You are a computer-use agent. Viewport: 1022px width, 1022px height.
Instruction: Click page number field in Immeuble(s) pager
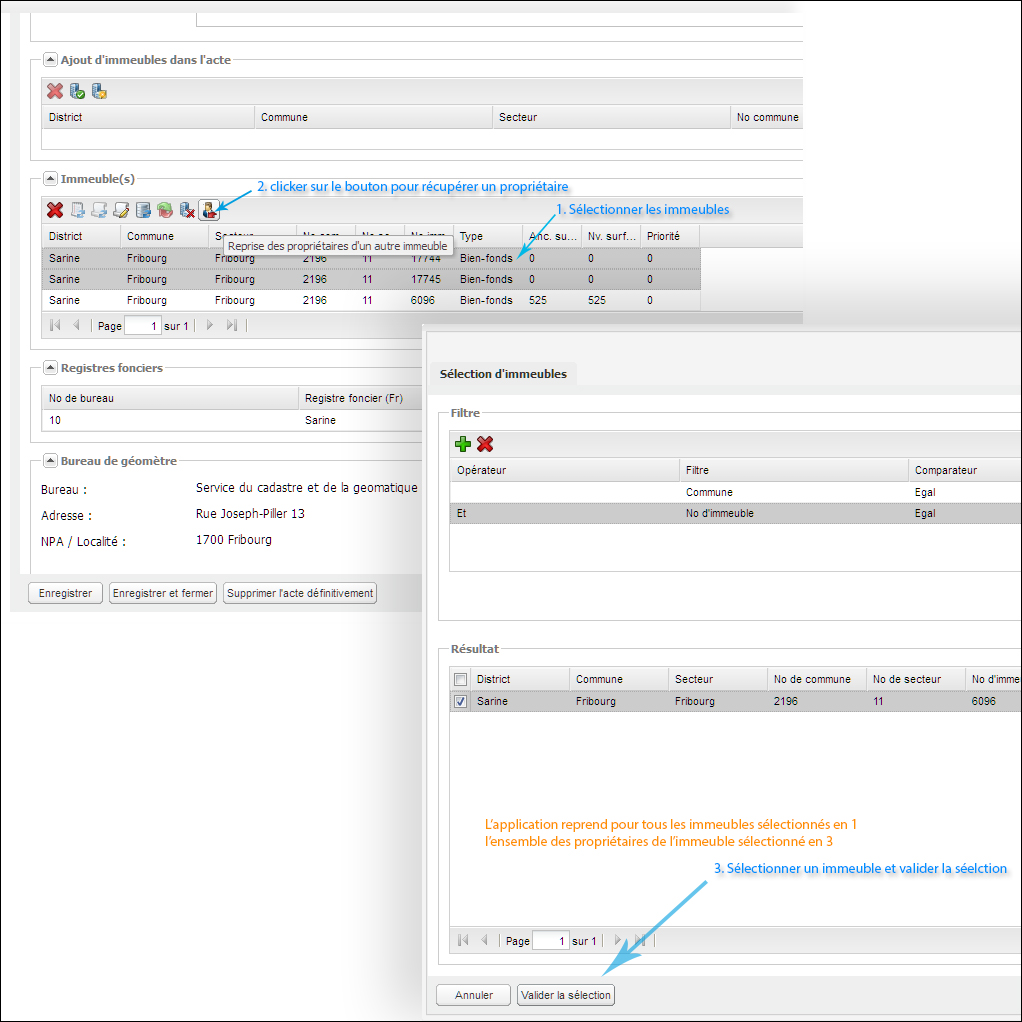142,326
